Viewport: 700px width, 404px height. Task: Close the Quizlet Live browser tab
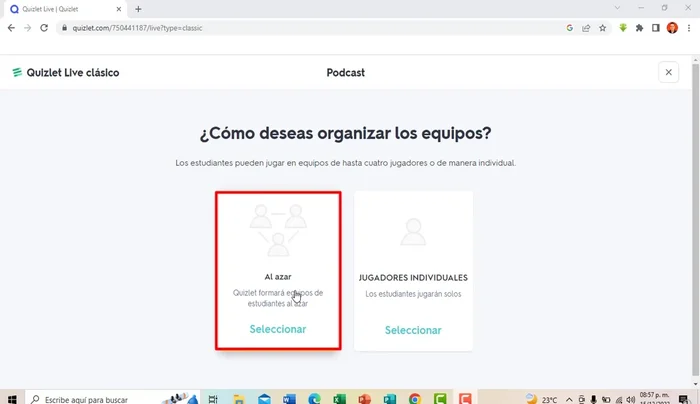119,9
